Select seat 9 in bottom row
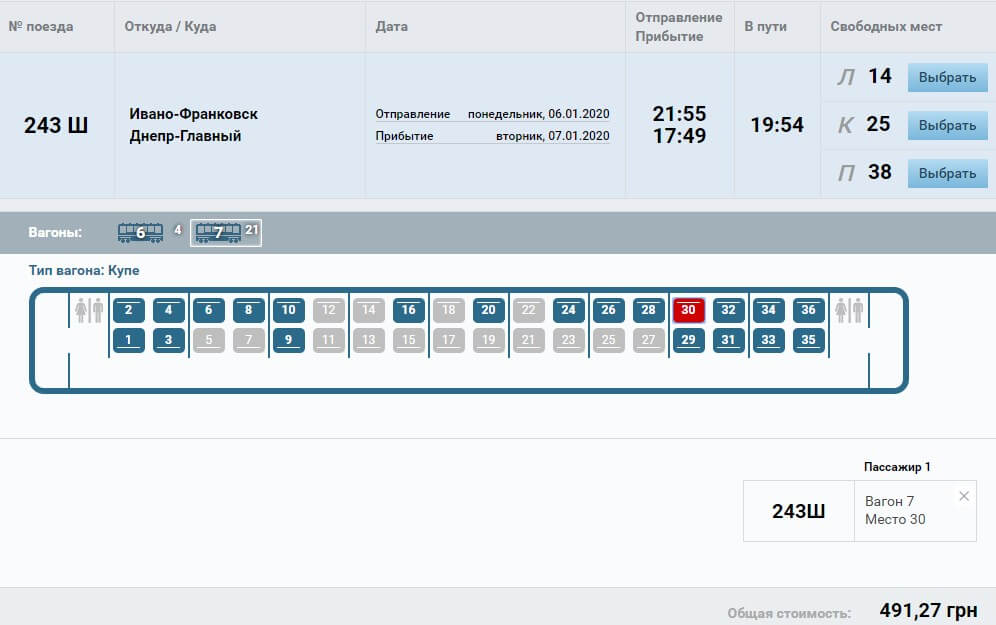 click(x=288, y=340)
